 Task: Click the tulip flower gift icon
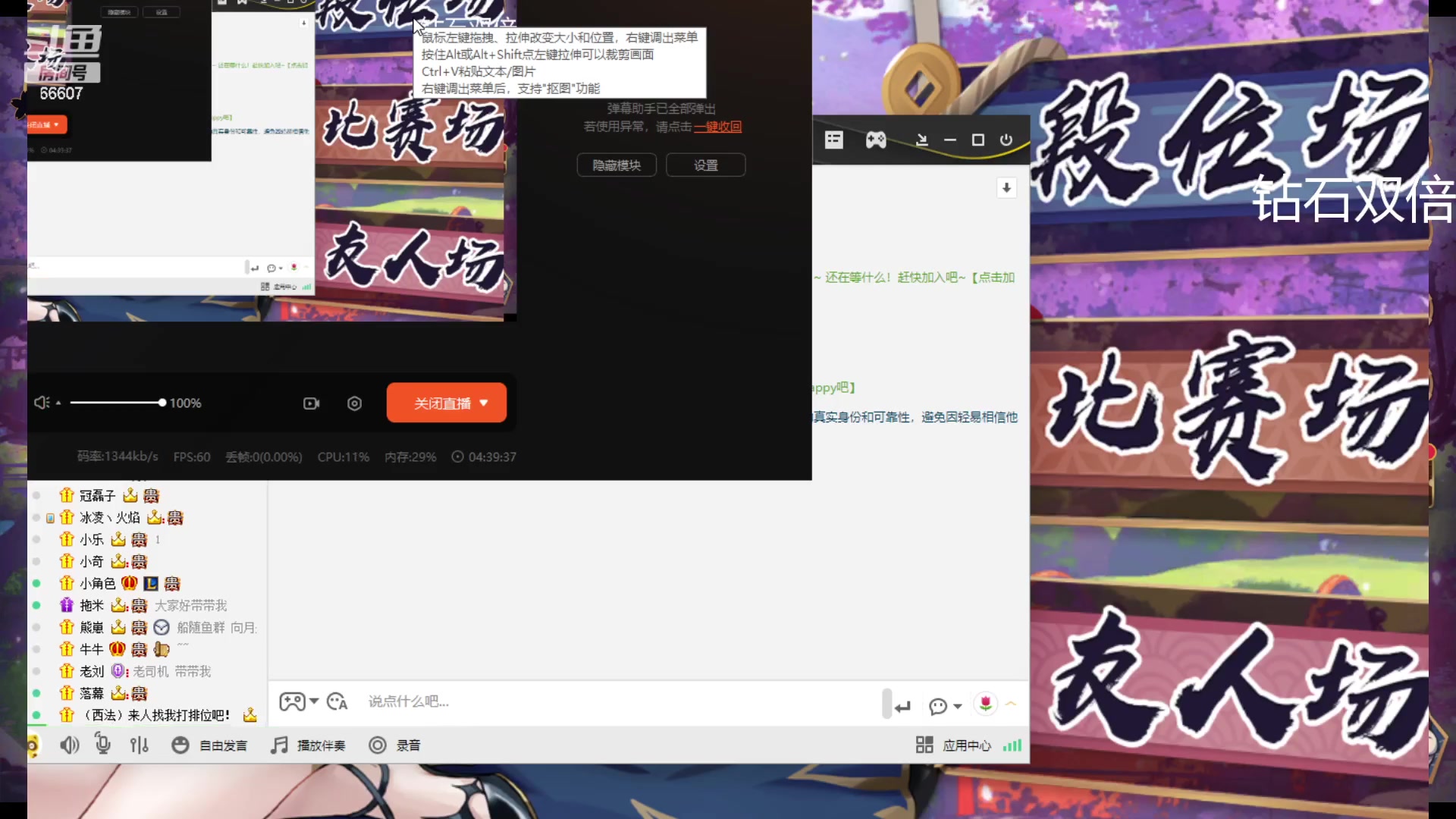tap(985, 704)
